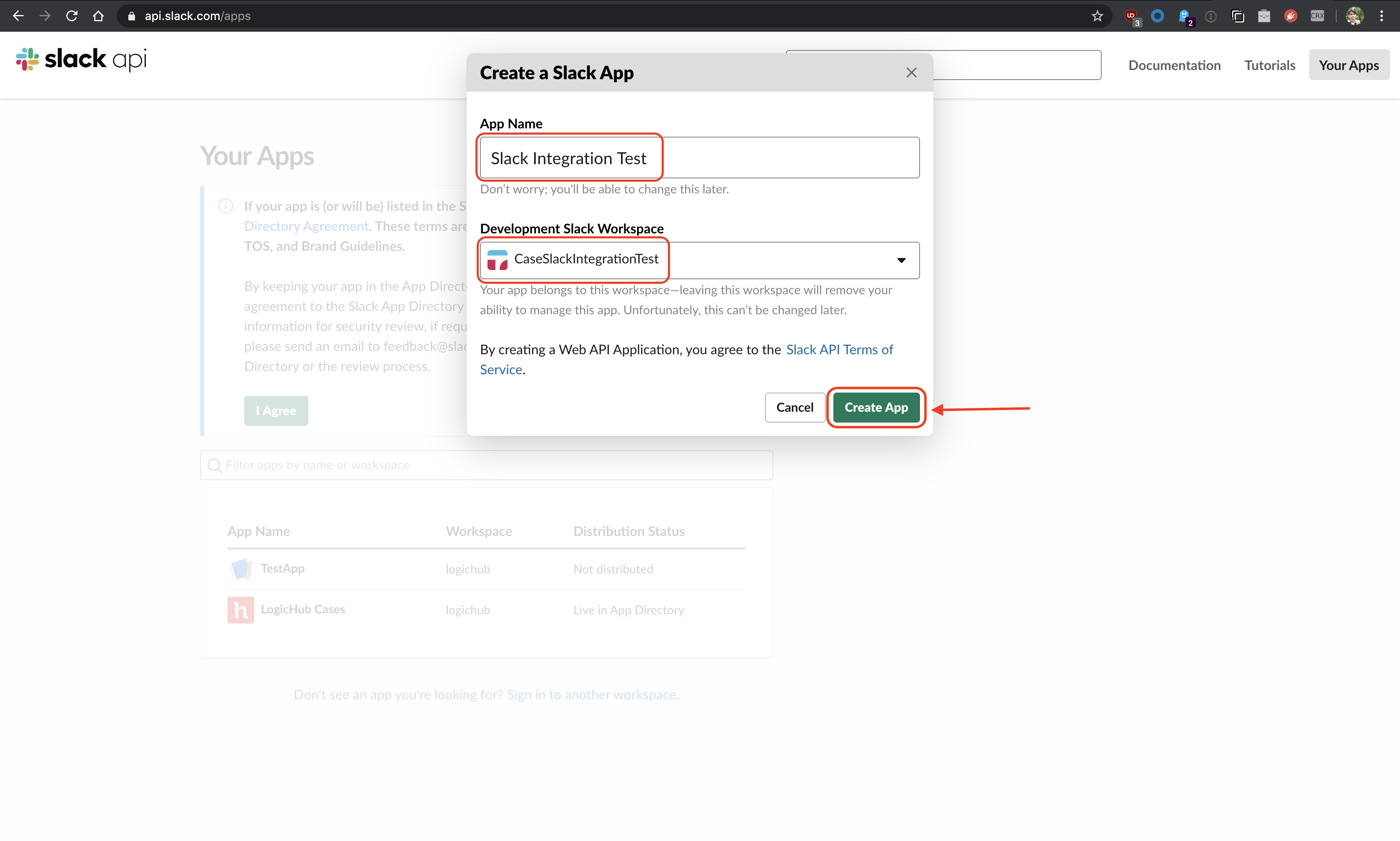1400x841 pixels.
Task: Open the CRX extension icon
Action: pos(1317,16)
